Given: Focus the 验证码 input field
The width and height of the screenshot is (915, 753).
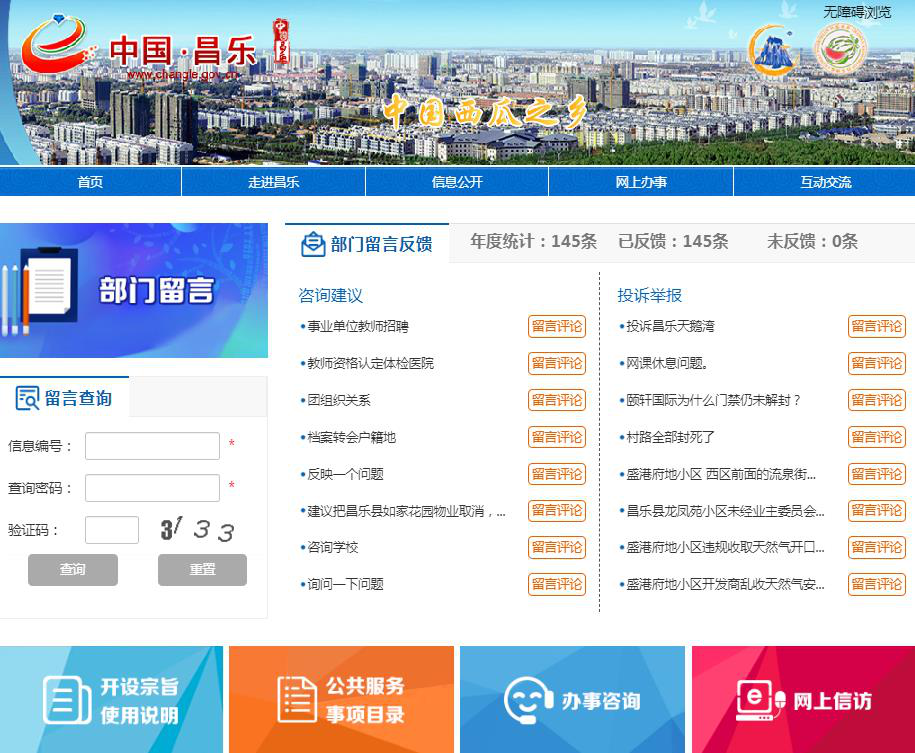Looking at the screenshot, I should tap(112, 530).
